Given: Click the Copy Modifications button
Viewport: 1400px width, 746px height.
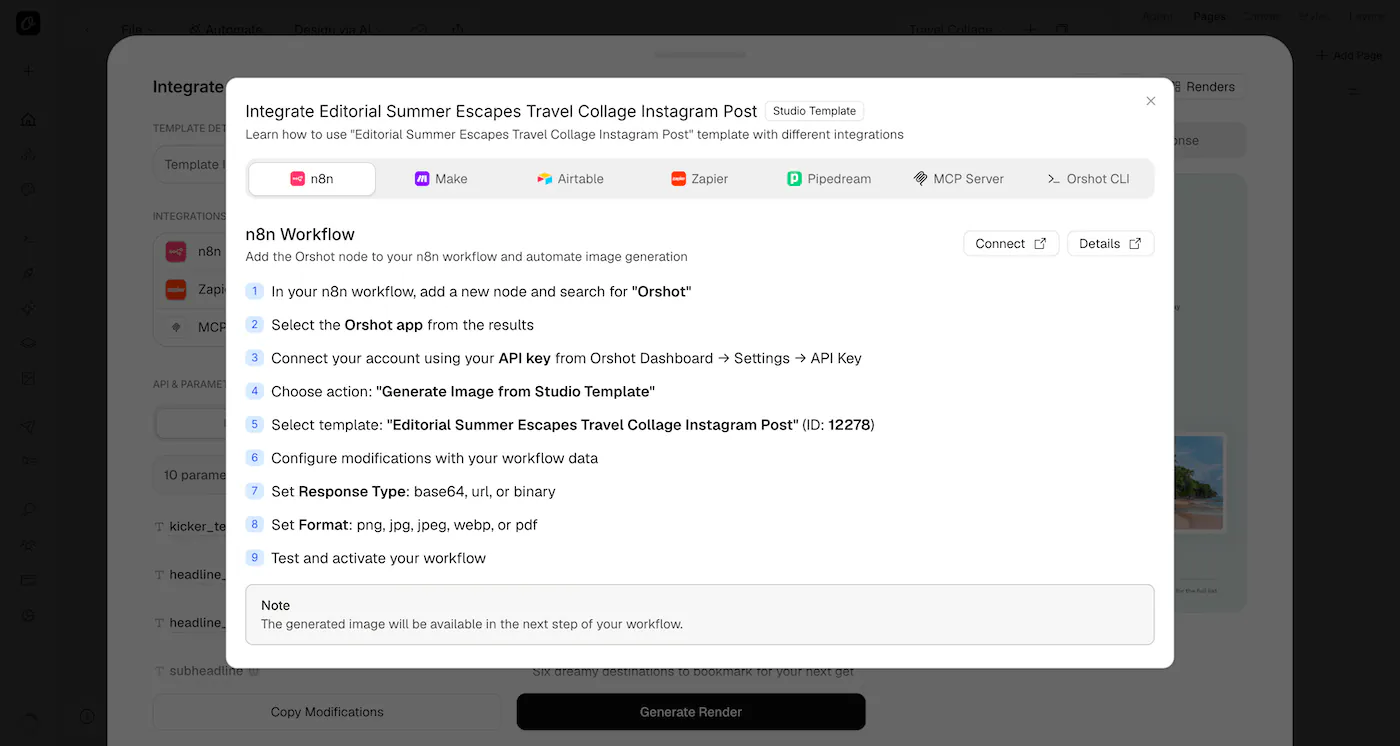Looking at the screenshot, I should click(x=327, y=712).
